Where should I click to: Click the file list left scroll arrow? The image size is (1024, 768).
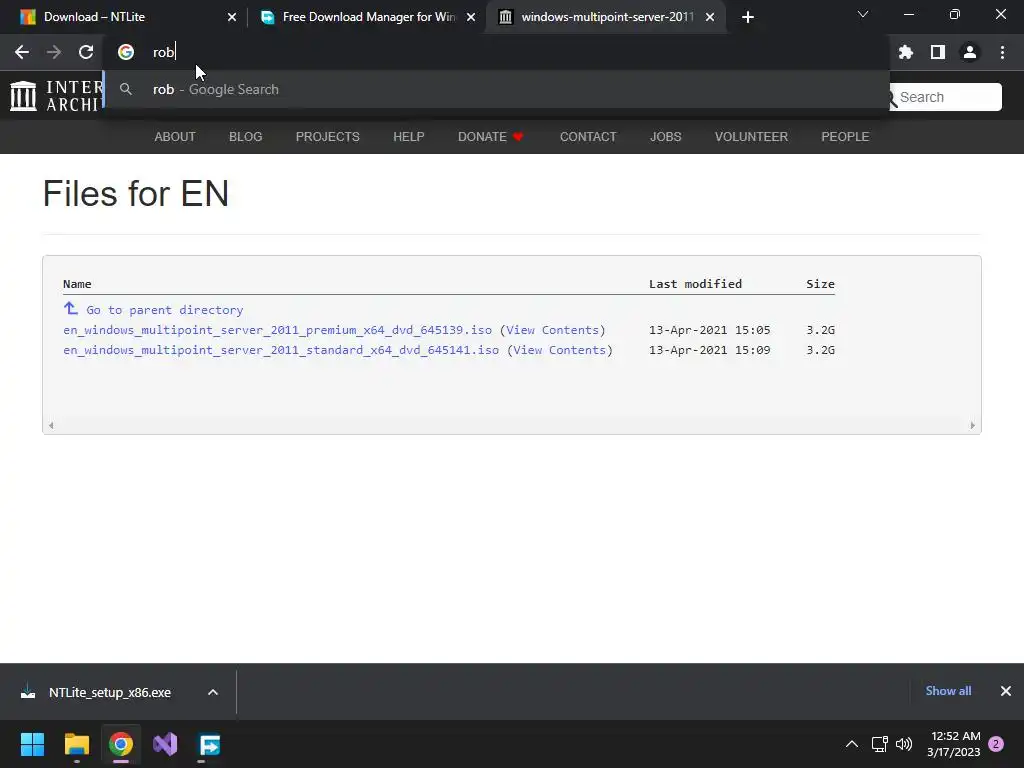tap(51, 426)
